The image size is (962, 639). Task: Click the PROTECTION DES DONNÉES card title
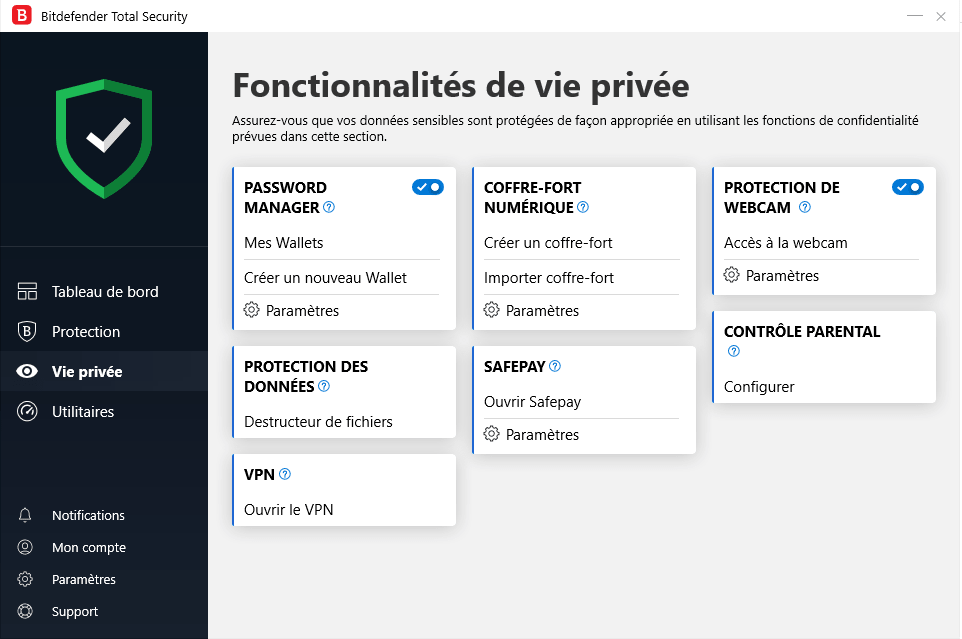click(306, 377)
